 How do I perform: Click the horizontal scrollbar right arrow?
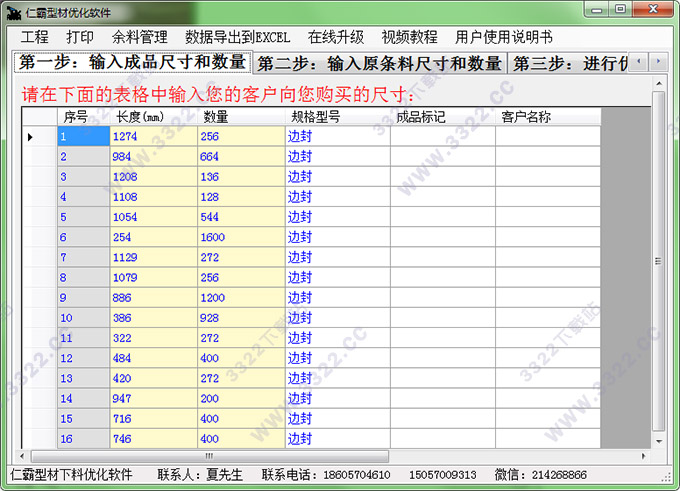pyautogui.click(x=644, y=456)
